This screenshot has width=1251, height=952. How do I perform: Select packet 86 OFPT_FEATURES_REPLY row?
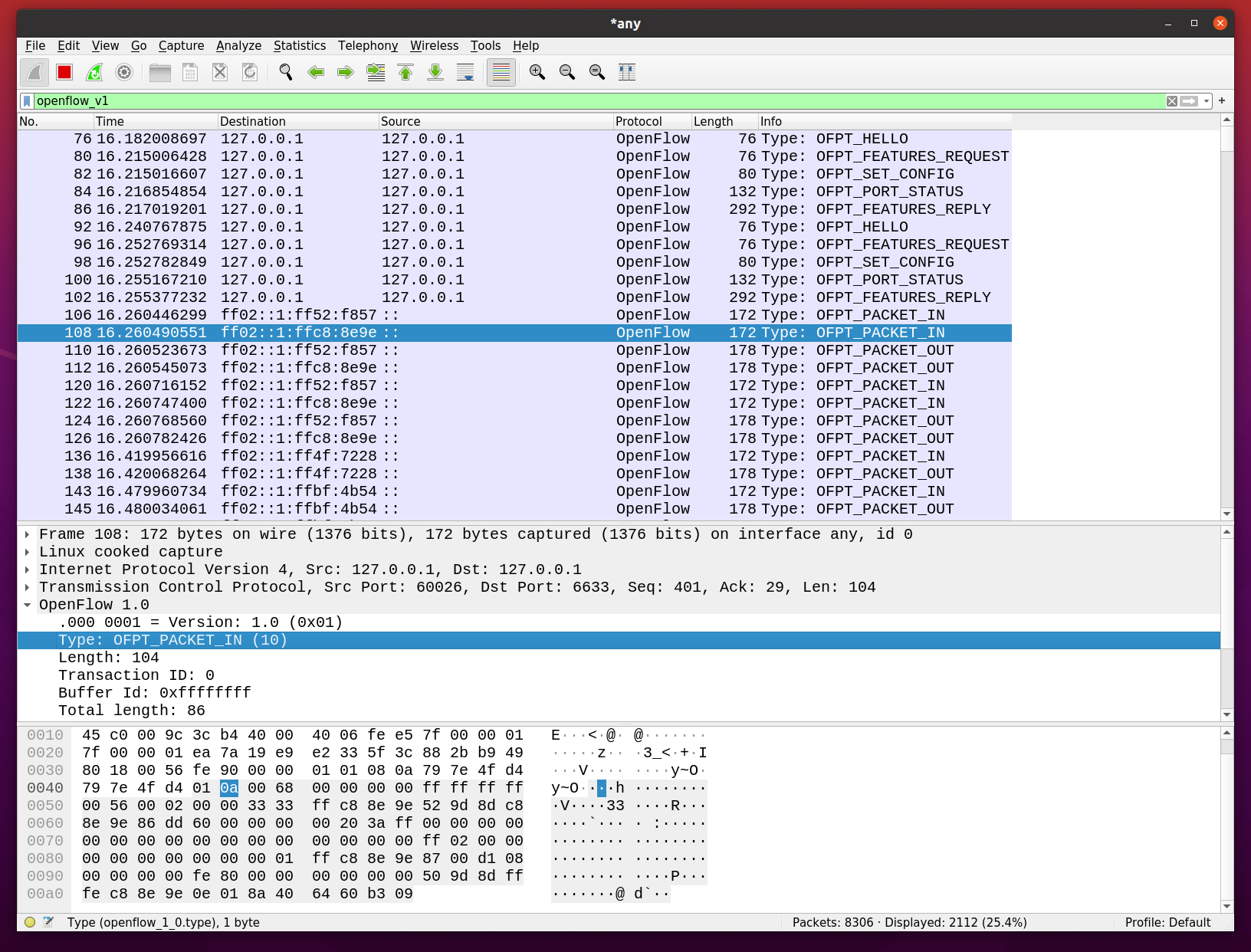click(514, 209)
